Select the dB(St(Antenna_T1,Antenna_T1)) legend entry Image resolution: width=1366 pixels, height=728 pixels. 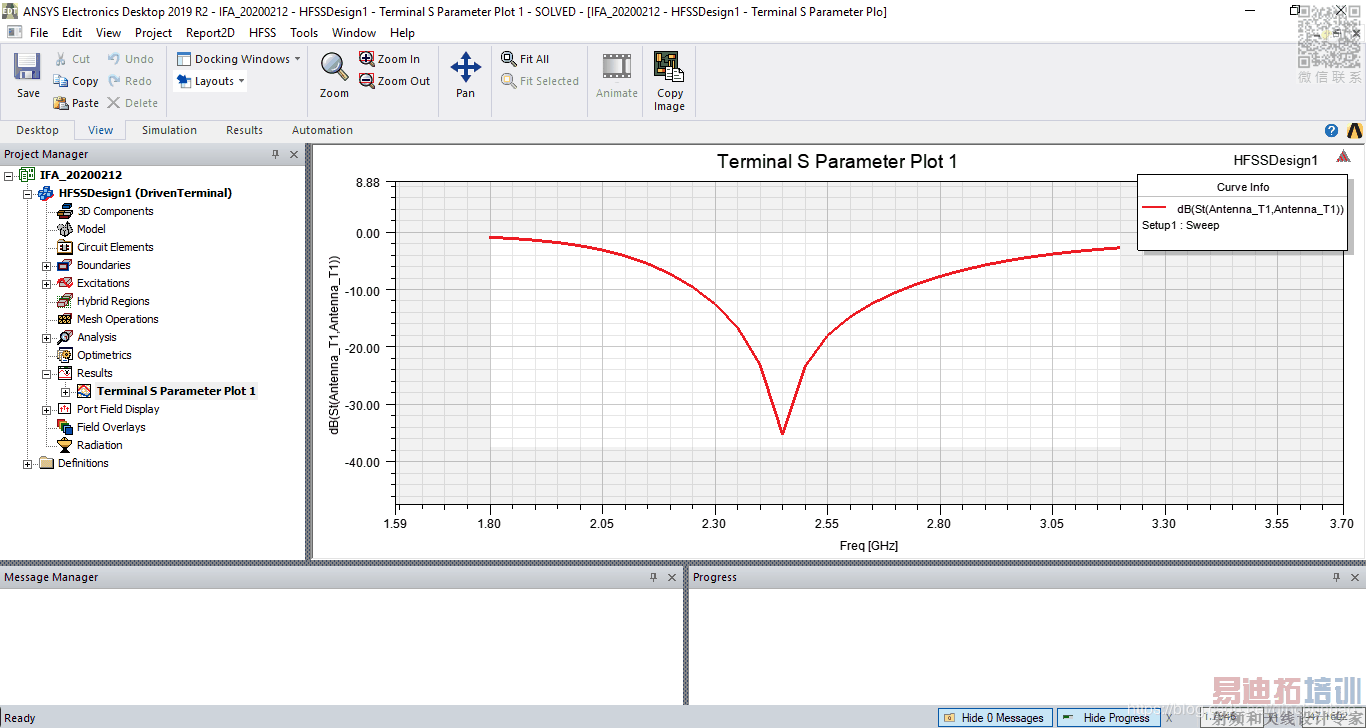point(1260,209)
